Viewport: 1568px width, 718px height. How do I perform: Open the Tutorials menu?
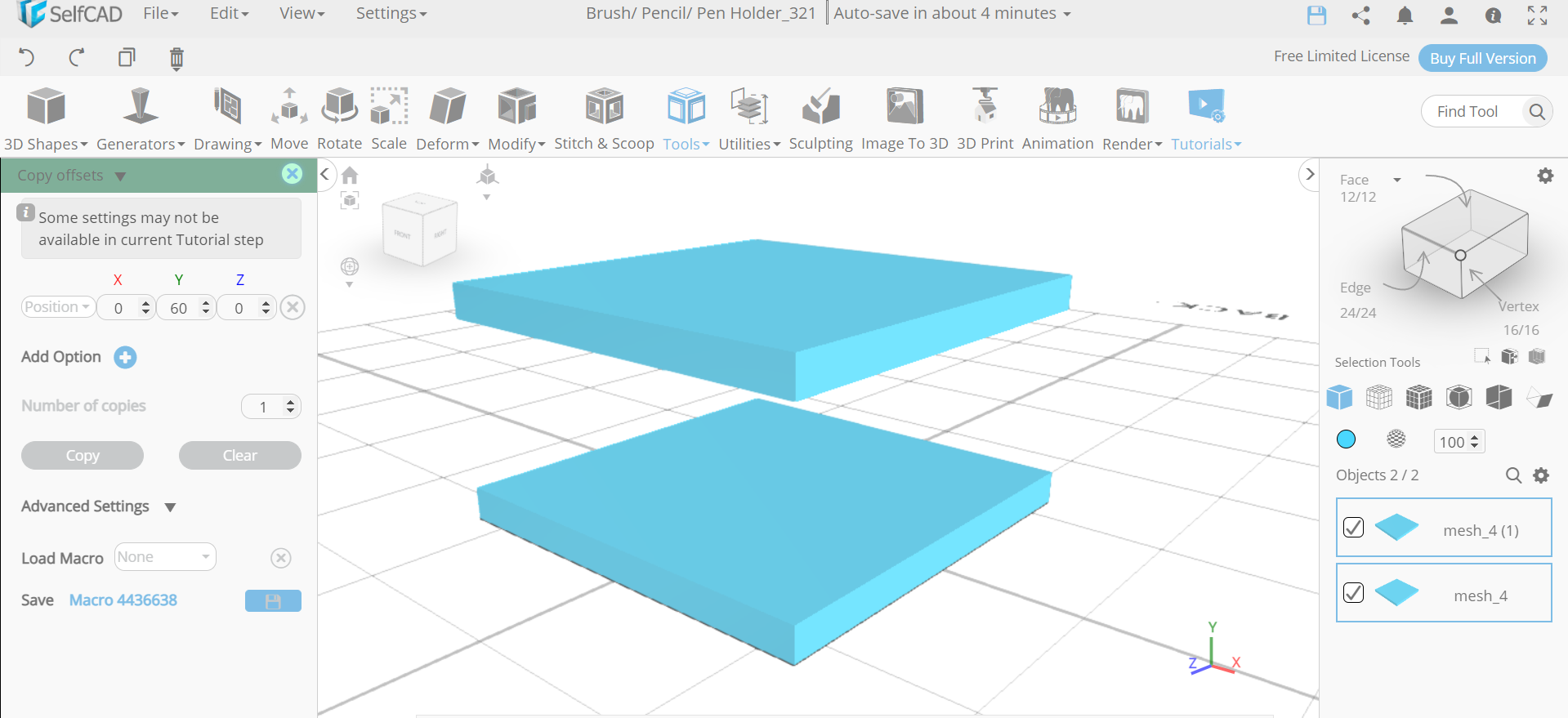[x=1206, y=120]
